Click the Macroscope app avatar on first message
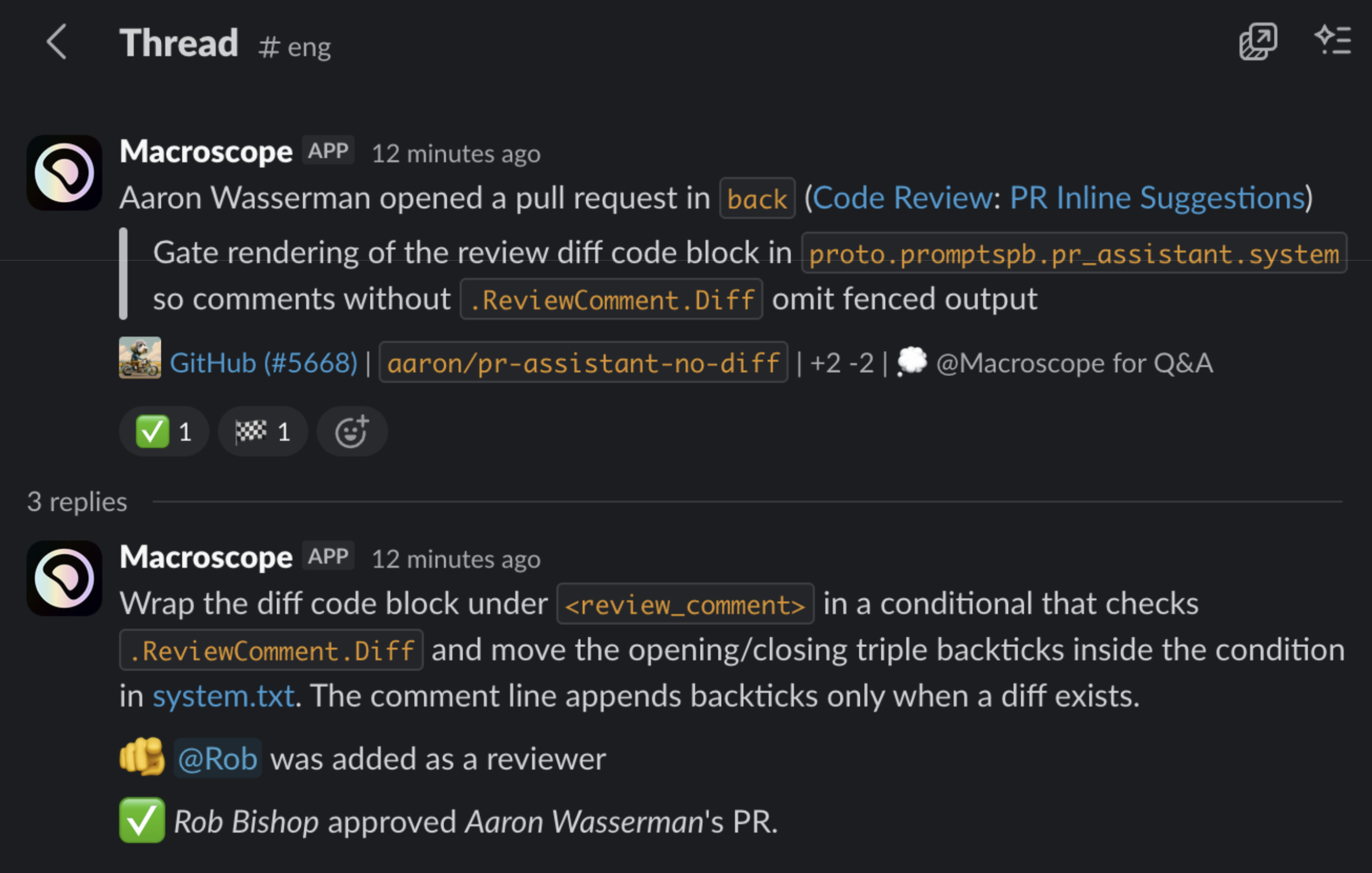1372x873 pixels. click(64, 173)
